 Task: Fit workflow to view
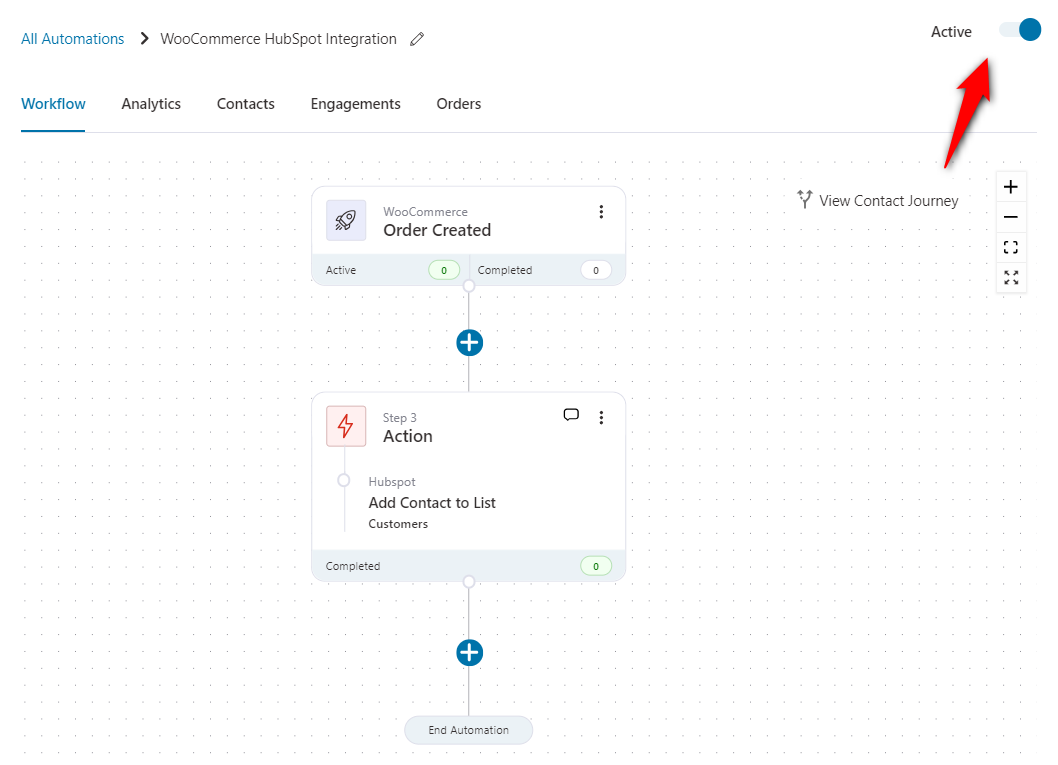1011,247
